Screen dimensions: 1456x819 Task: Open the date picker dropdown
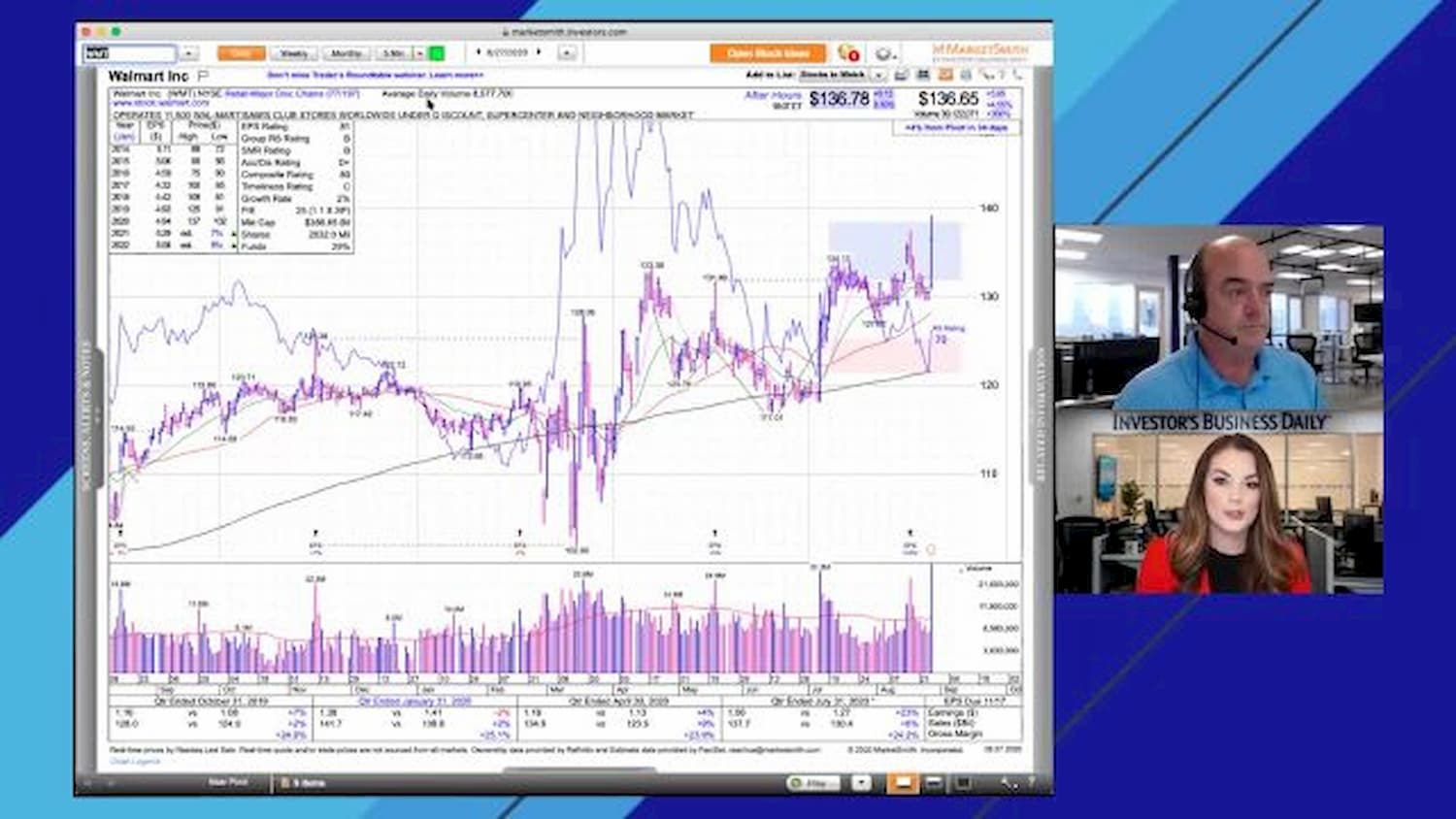pos(567,53)
